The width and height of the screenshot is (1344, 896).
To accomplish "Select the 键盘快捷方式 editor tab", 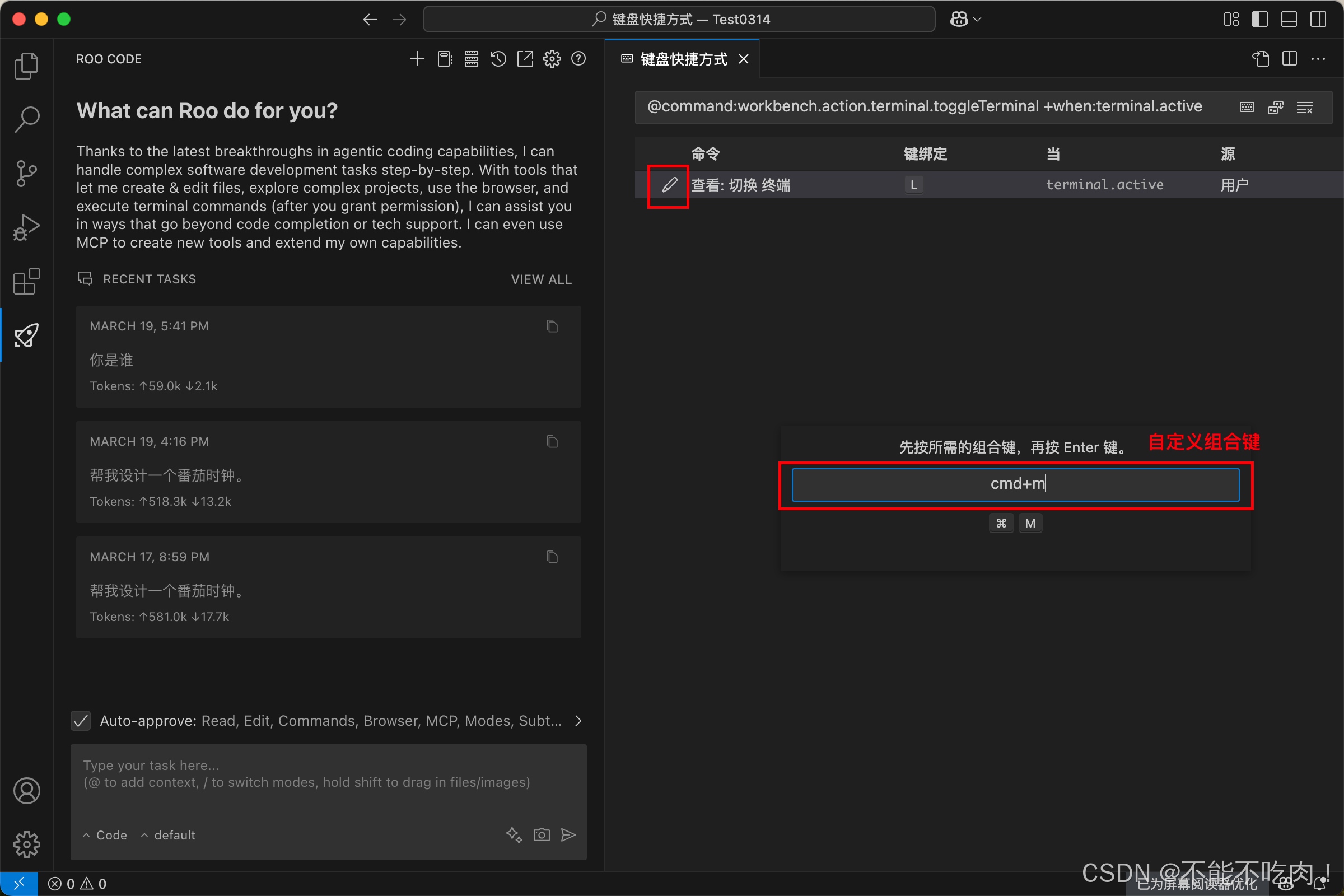I will (x=683, y=59).
